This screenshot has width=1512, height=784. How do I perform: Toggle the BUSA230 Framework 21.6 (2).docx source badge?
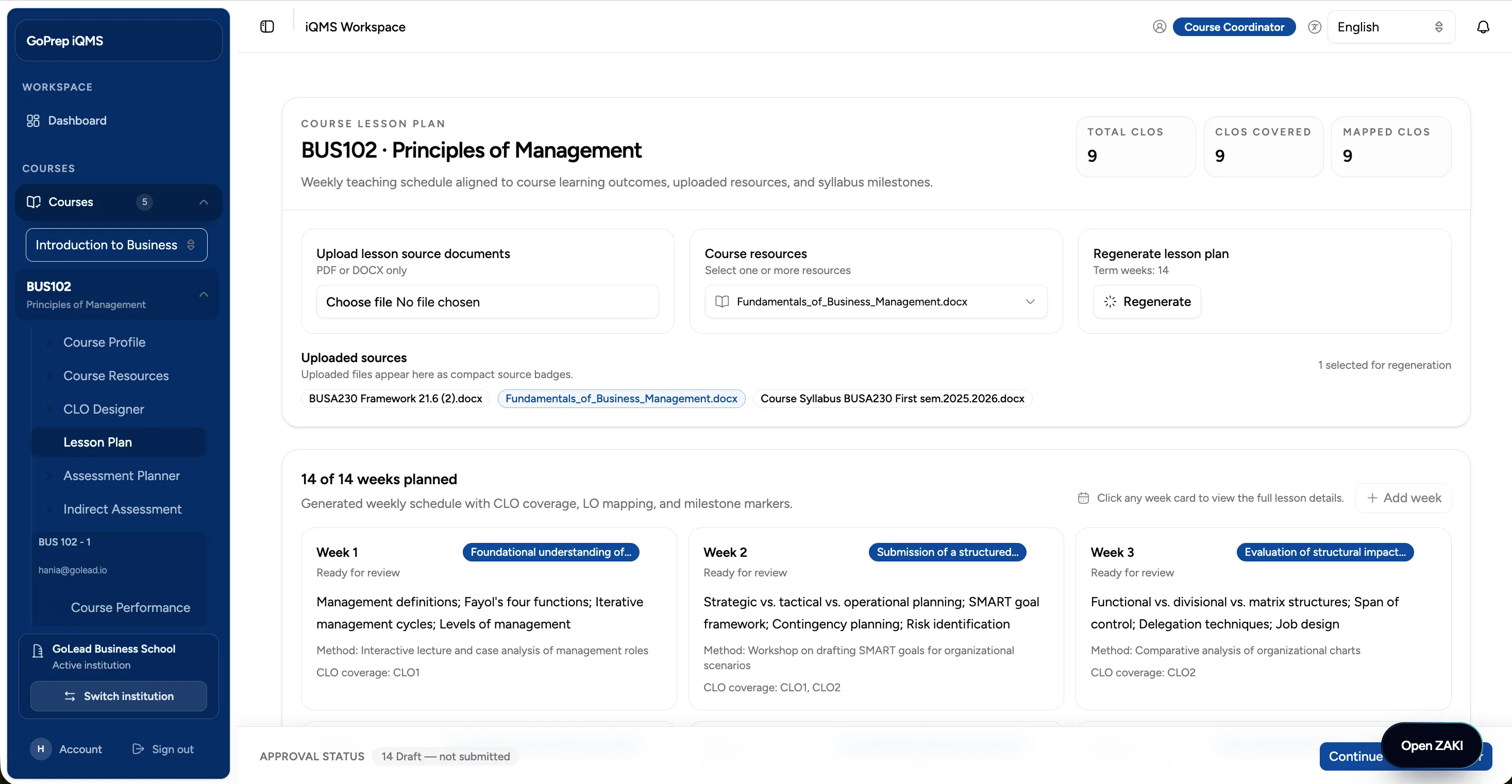coord(396,399)
